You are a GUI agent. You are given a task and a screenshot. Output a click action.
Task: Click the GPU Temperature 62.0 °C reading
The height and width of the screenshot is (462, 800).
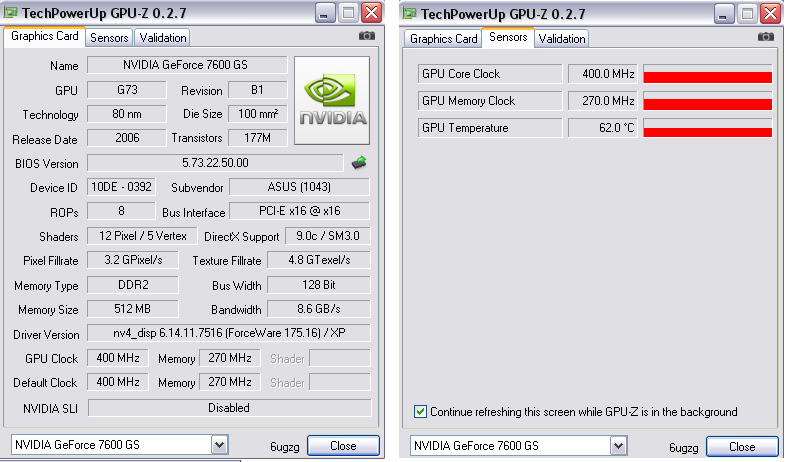(x=603, y=128)
